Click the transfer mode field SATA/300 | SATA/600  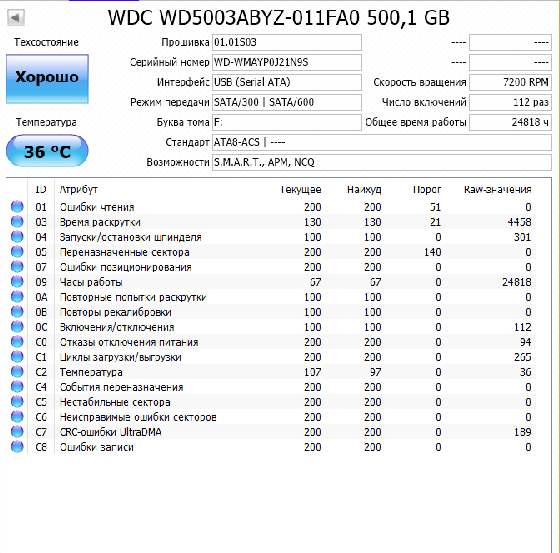287,103
